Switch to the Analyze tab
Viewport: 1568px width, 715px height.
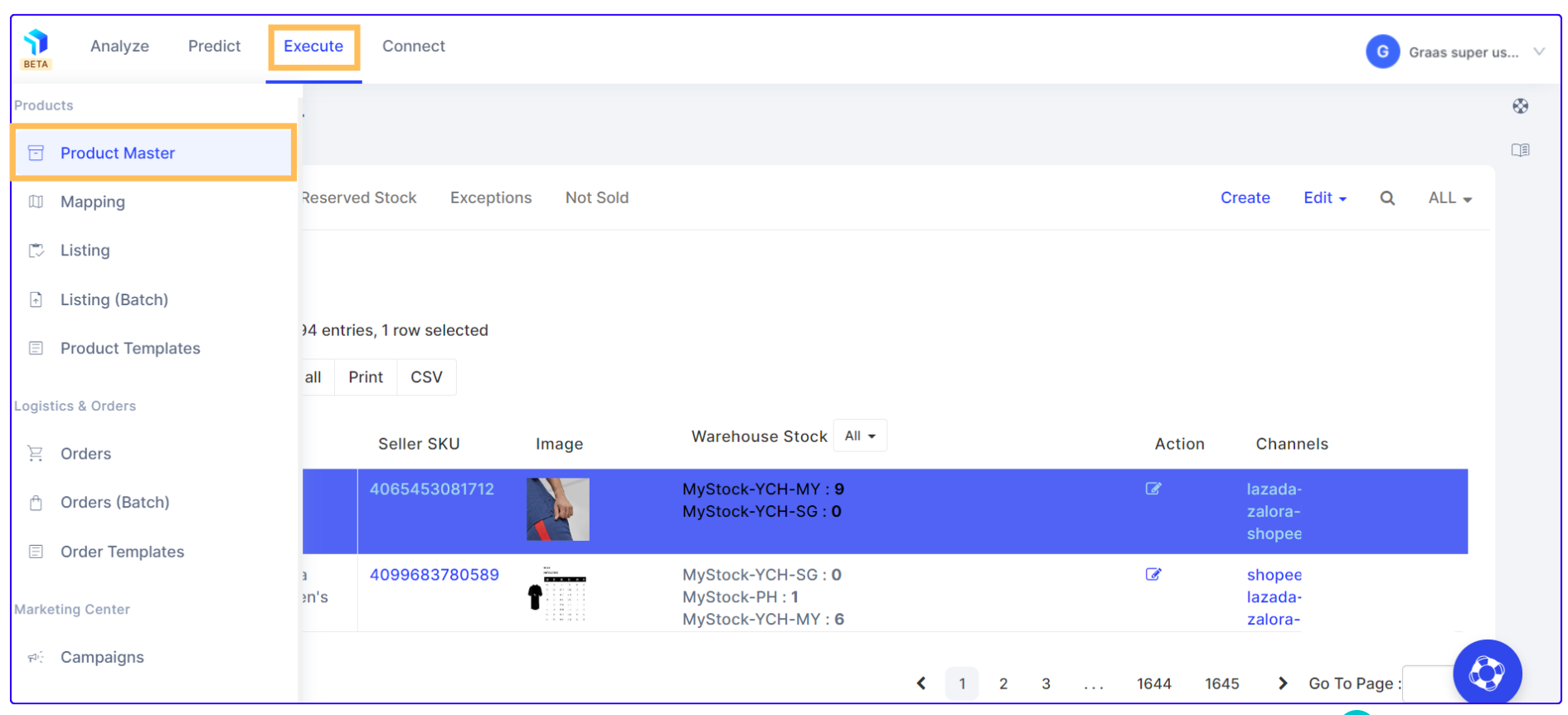119,46
